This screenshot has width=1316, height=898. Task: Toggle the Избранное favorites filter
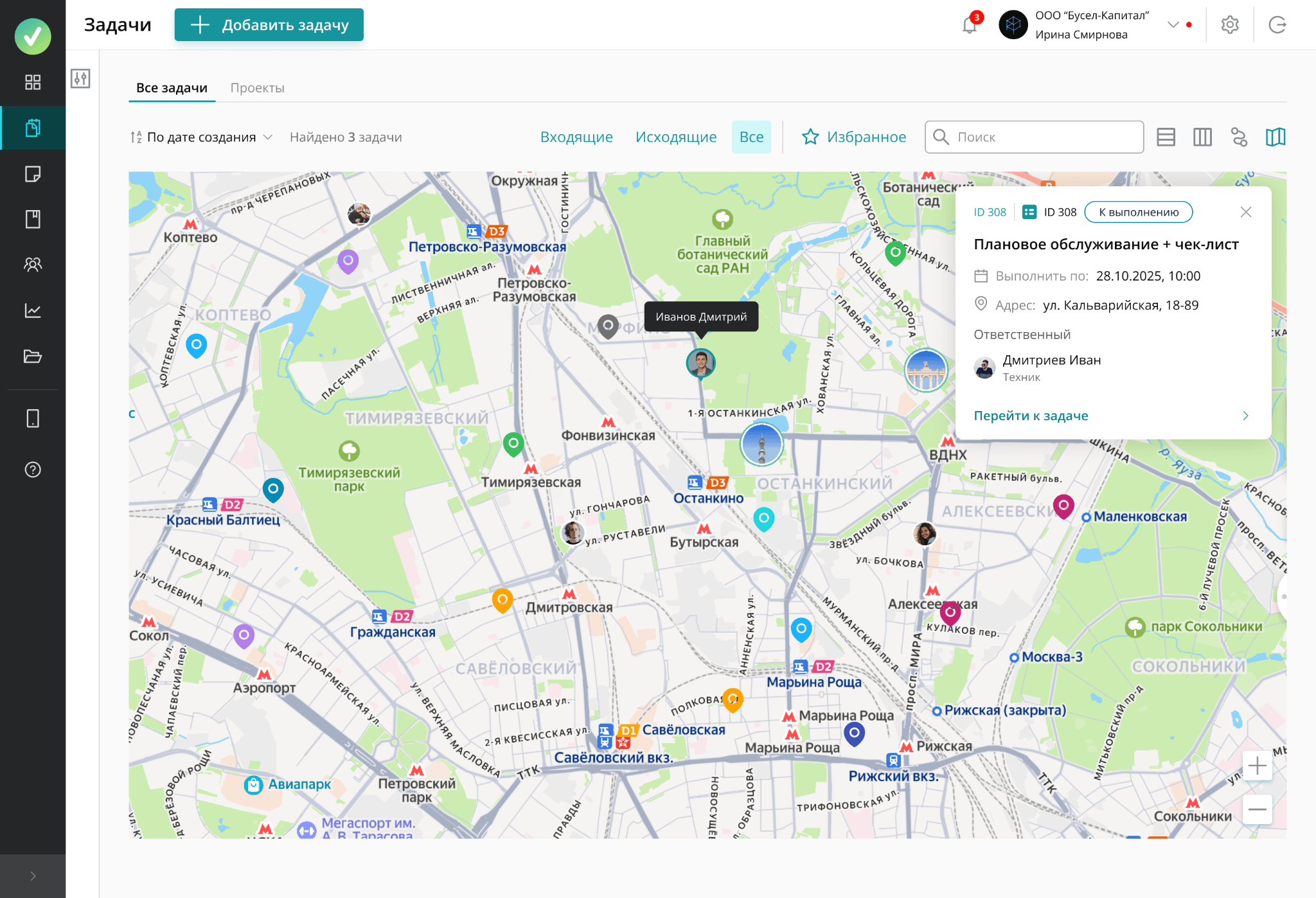click(x=854, y=137)
